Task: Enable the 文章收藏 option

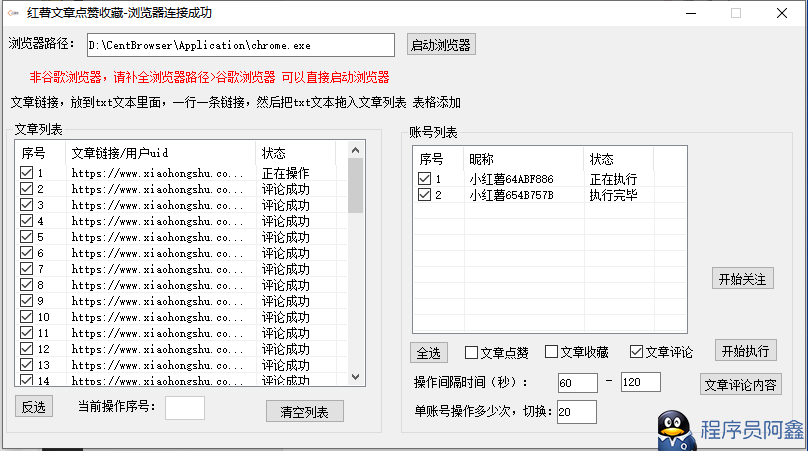Action: [x=551, y=352]
